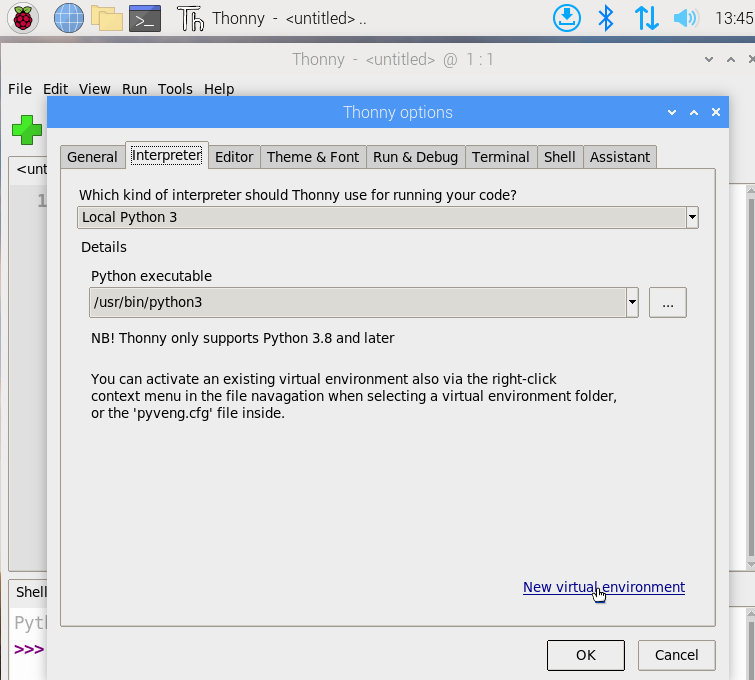The width and height of the screenshot is (755, 680).
Task: Maximize the main Thonny window
Action: click(x=730, y=60)
